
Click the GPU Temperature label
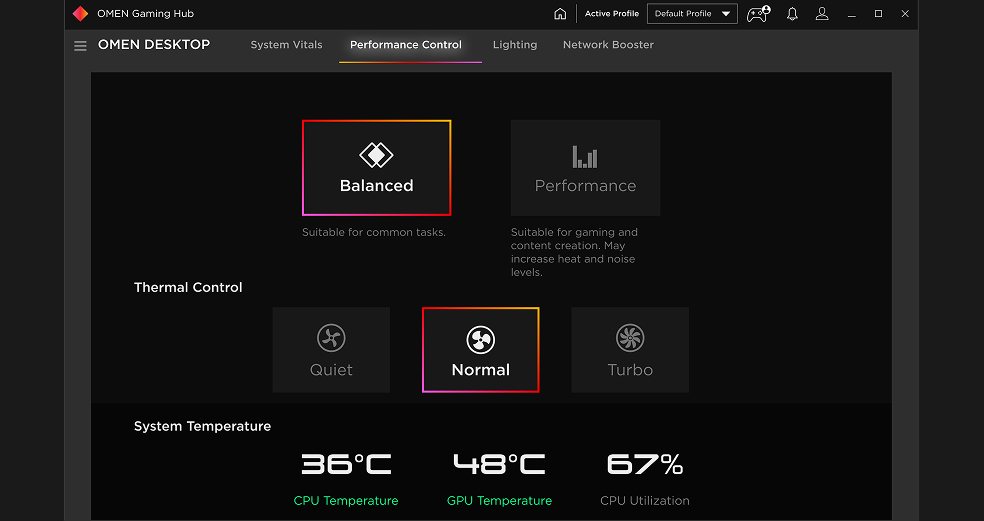pos(500,500)
